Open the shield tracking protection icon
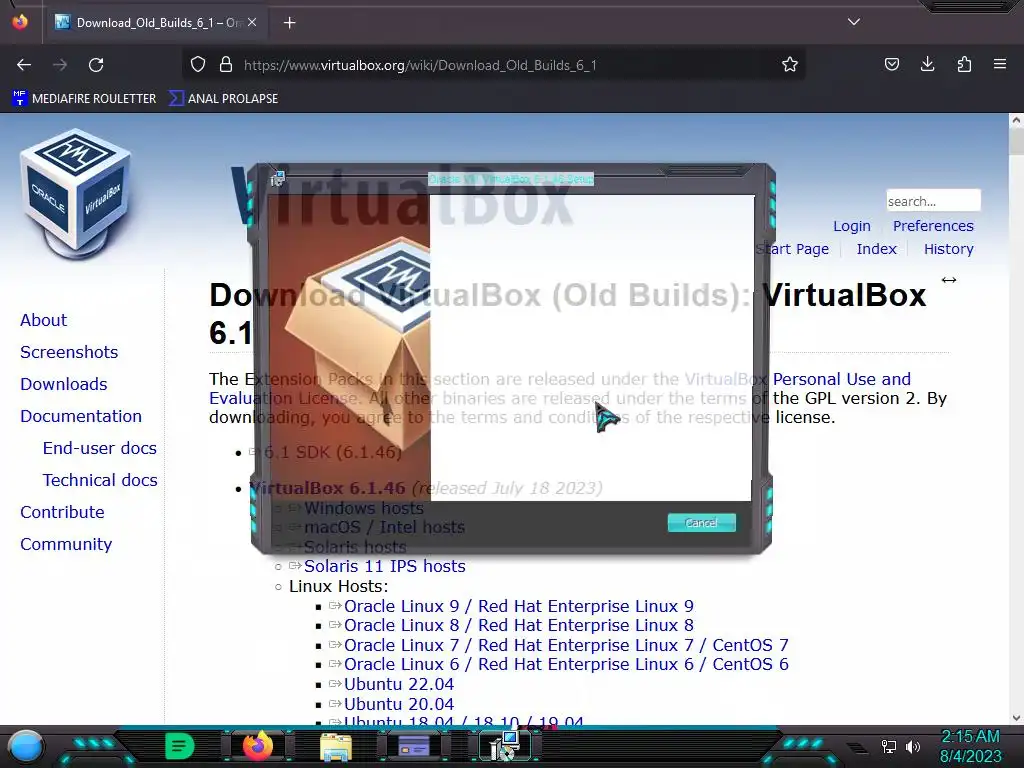The image size is (1024, 768). click(x=198, y=65)
